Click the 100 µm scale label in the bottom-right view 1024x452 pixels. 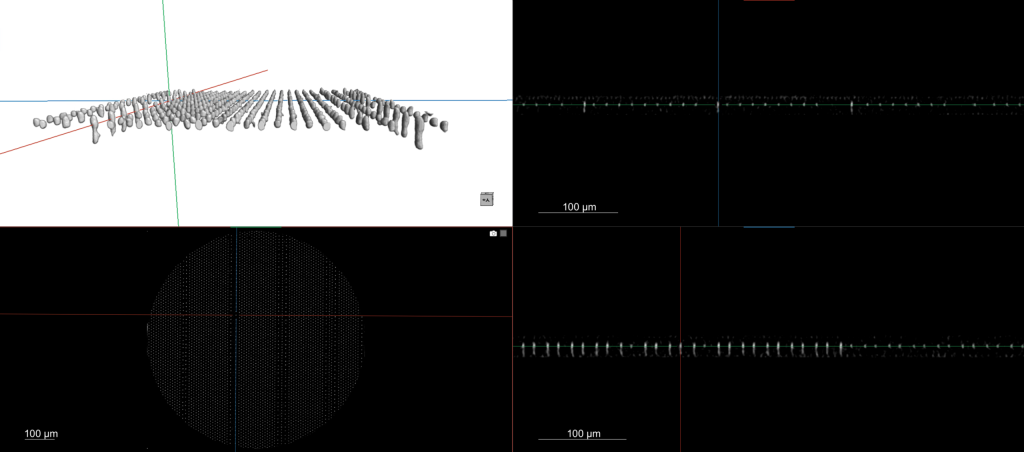coord(584,434)
